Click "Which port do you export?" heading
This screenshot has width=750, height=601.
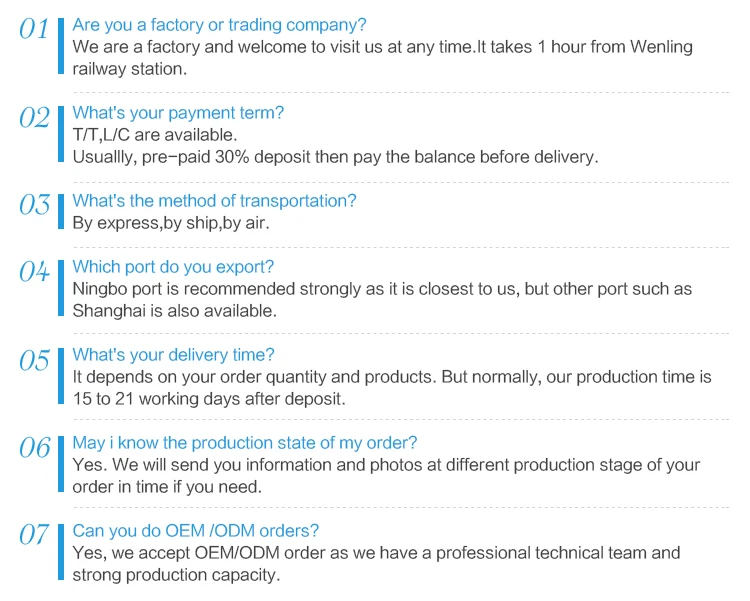tap(173, 267)
